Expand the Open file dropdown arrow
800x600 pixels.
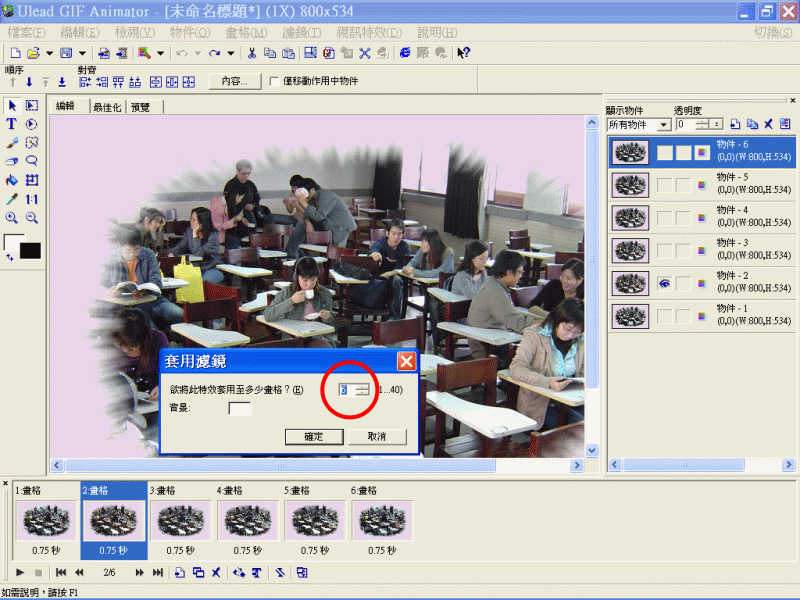point(48,53)
